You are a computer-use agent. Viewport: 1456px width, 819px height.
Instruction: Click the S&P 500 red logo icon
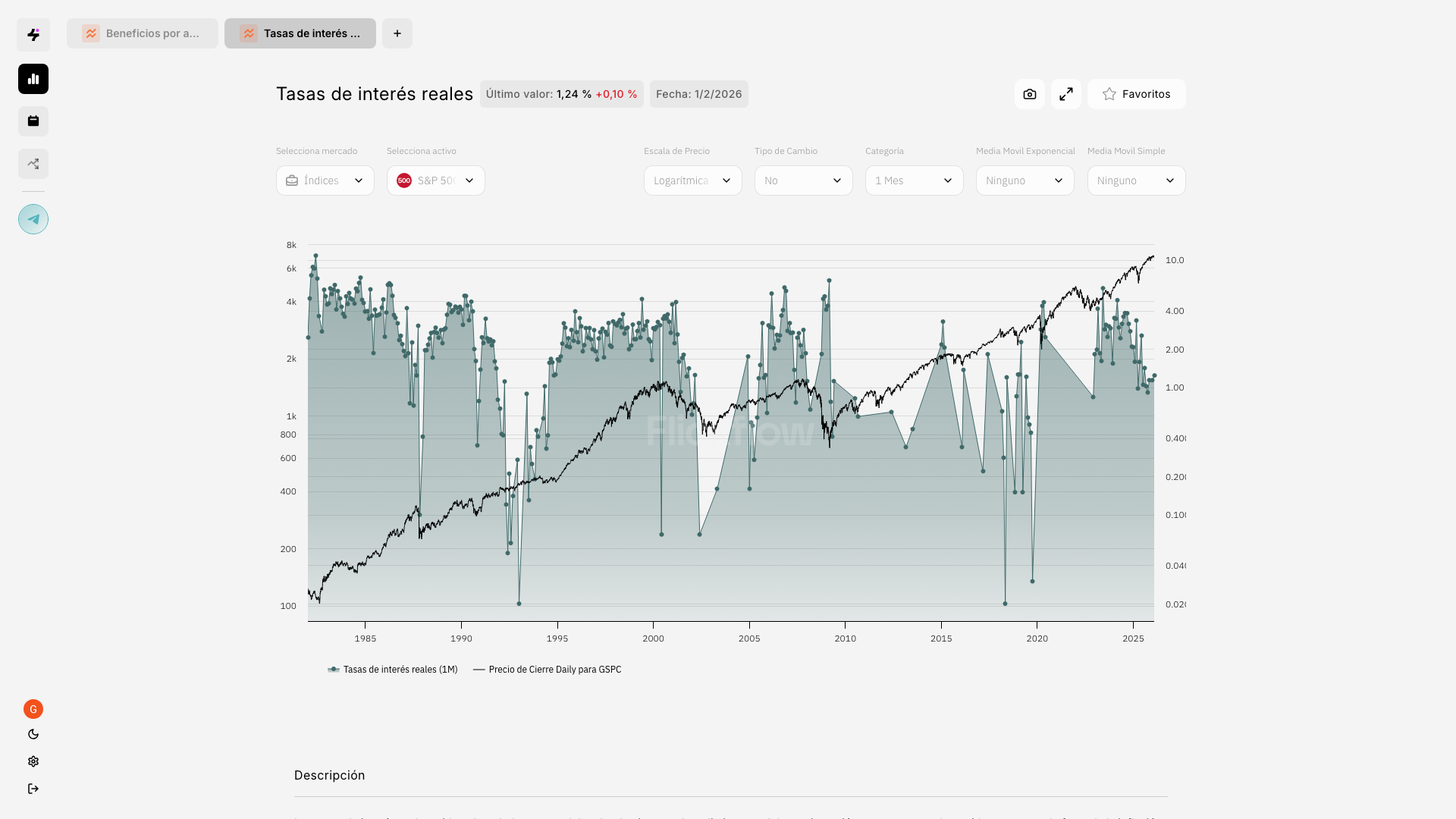tap(404, 180)
